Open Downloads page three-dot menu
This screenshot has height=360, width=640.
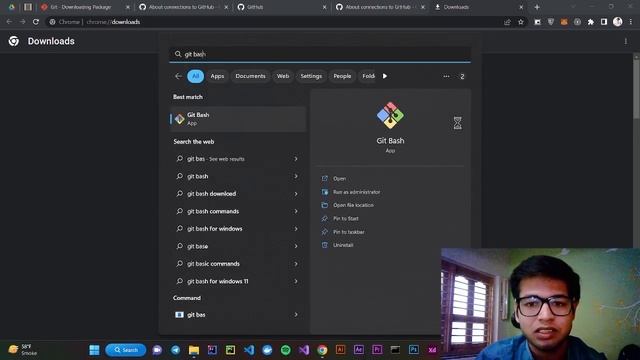626,41
